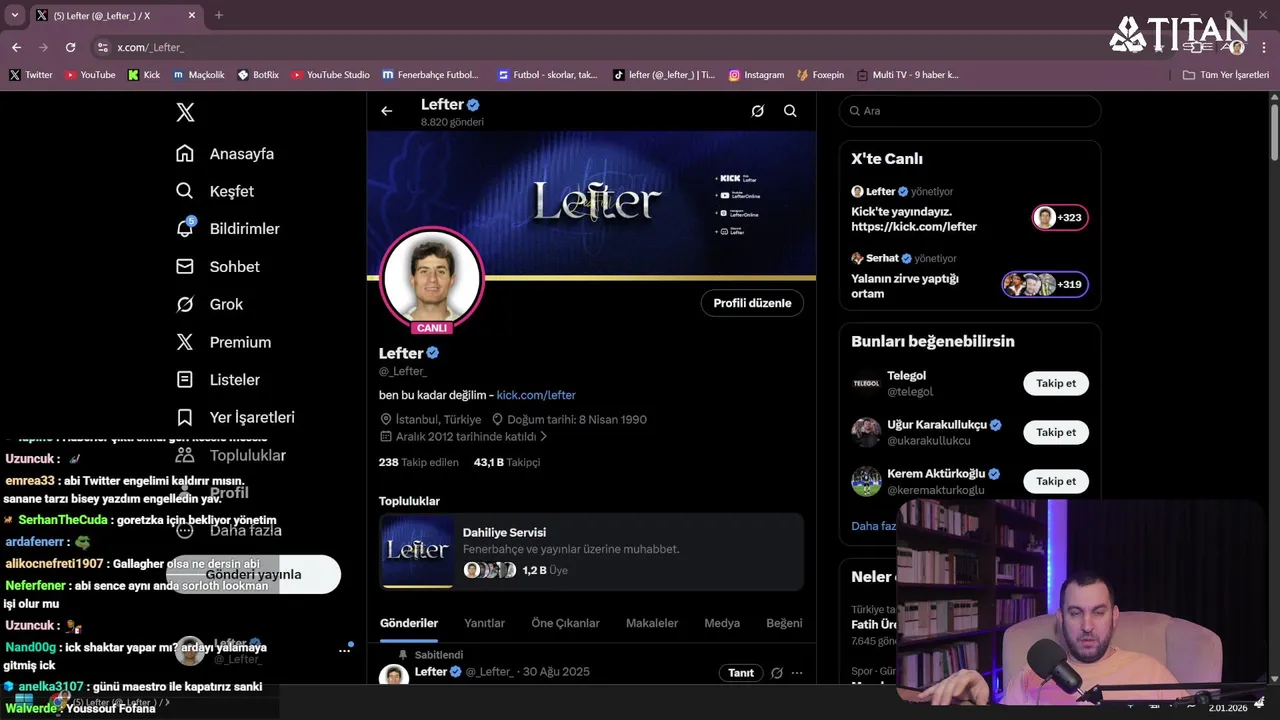Click Grok icon in profile header
Viewport: 1280px width, 720px height.
(758, 111)
